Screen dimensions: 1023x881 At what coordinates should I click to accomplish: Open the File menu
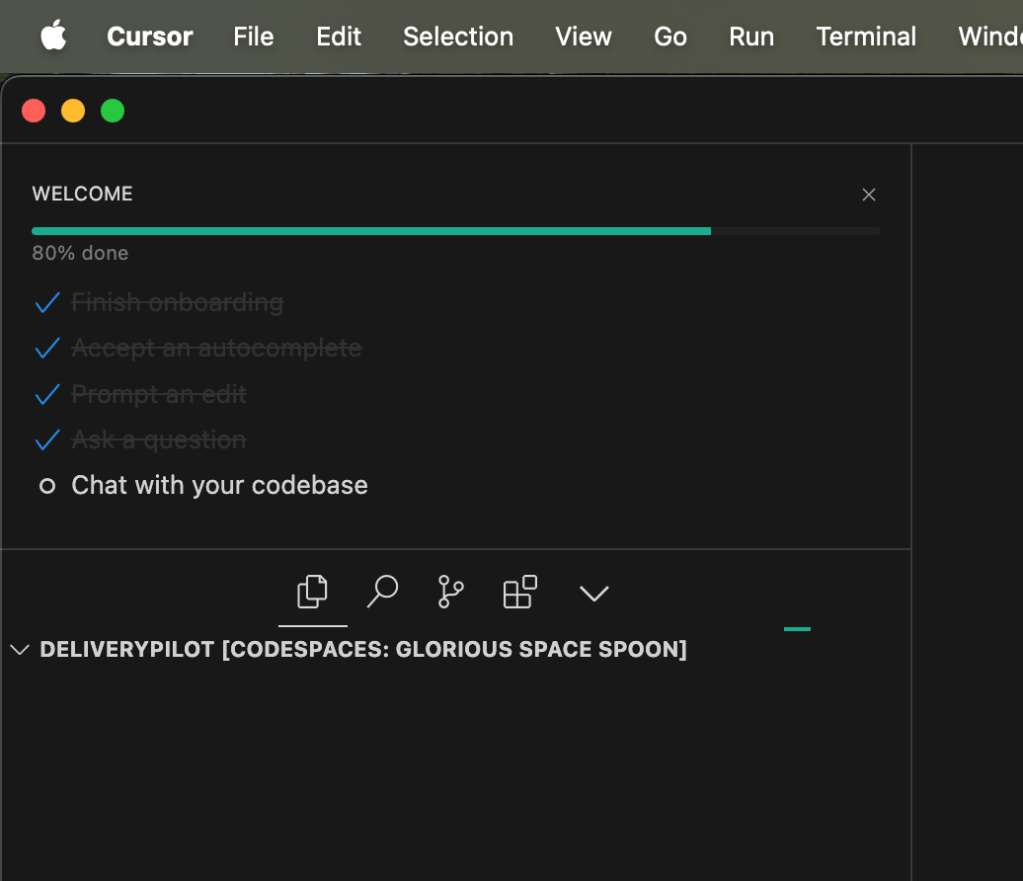[253, 37]
